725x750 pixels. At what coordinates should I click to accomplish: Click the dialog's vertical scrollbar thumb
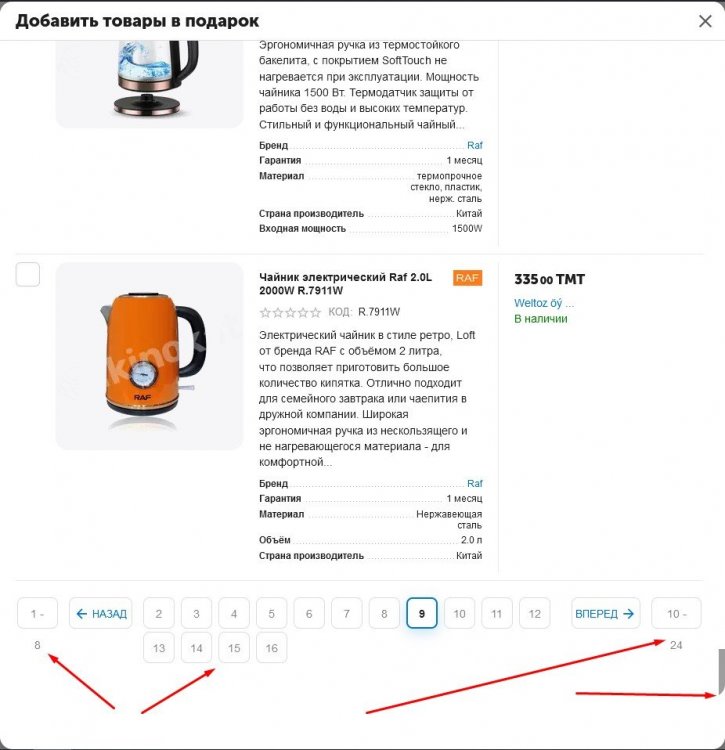[x=721, y=672]
